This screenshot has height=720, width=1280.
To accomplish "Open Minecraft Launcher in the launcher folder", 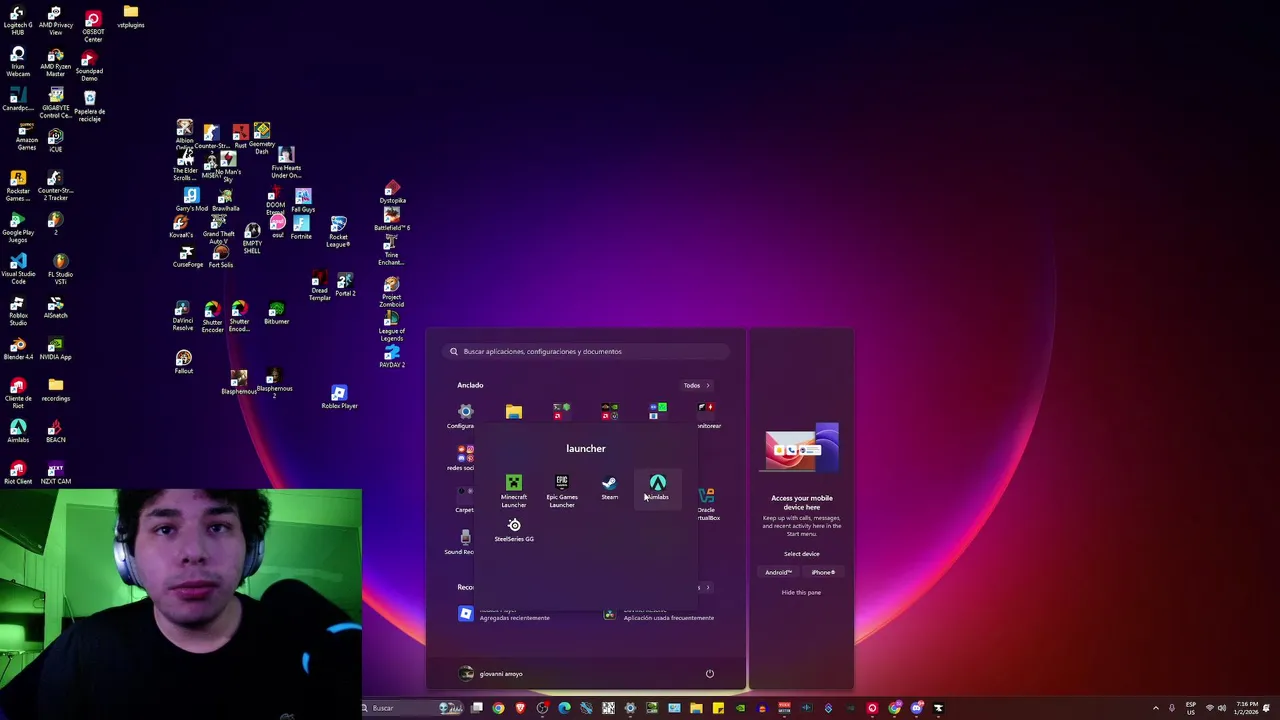I will [x=514, y=491].
